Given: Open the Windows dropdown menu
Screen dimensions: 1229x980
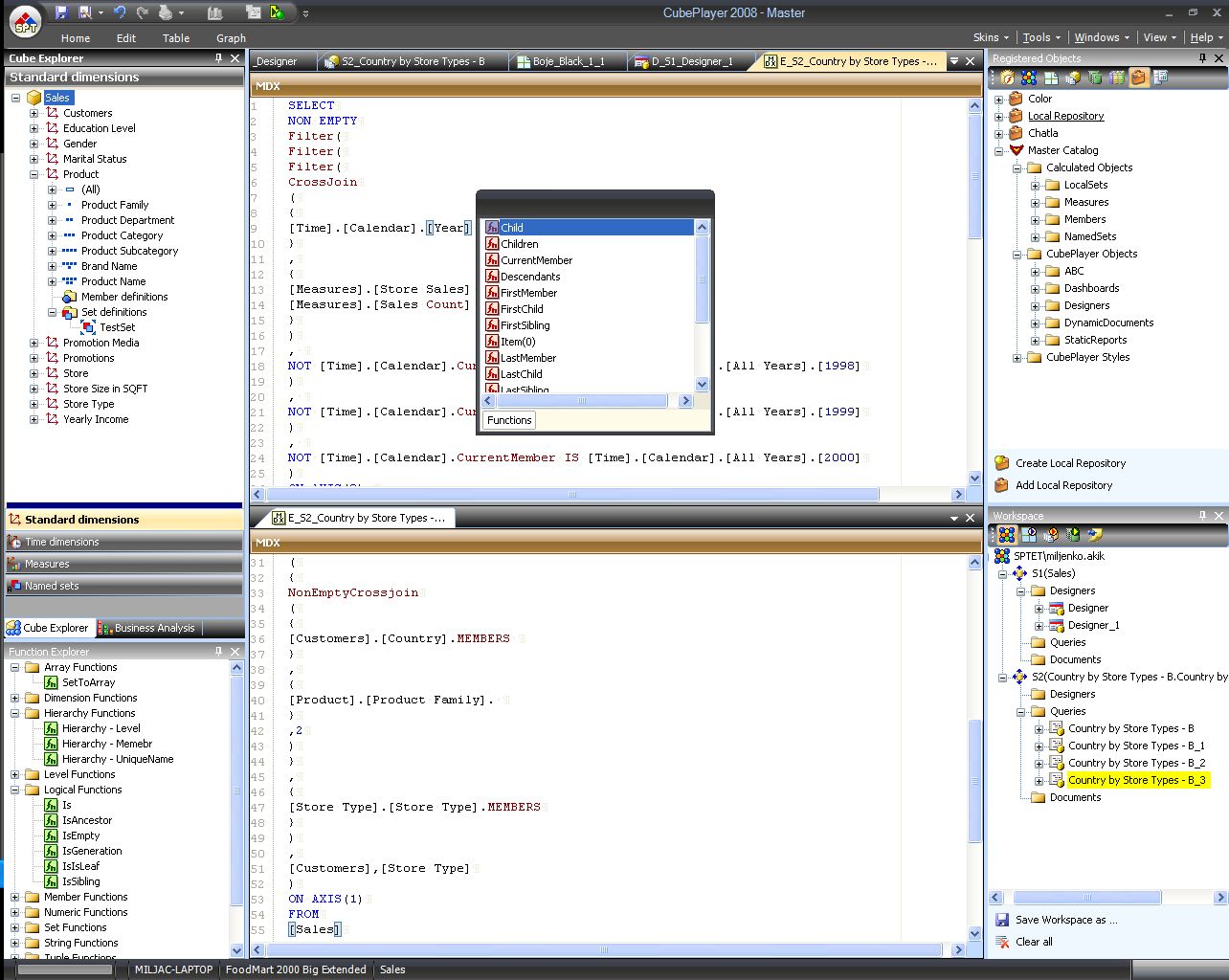Looking at the screenshot, I should coord(1102,37).
